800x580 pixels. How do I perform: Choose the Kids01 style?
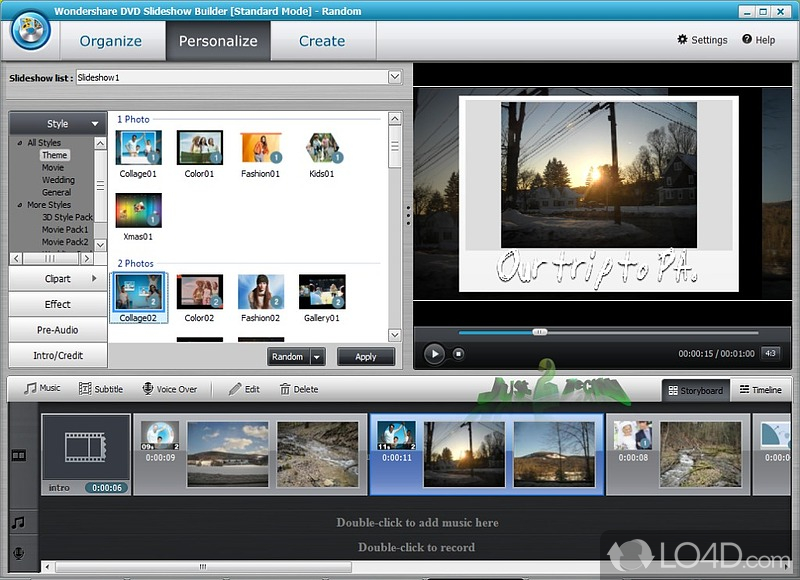pos(323,147)
